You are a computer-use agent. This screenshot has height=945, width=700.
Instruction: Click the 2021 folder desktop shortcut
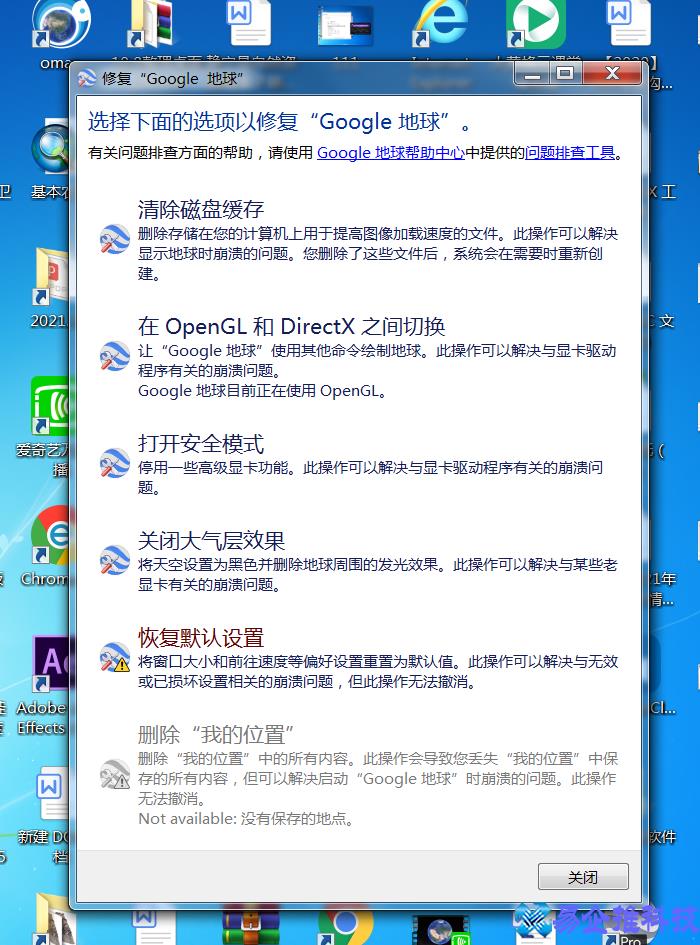tap(51, 276)
